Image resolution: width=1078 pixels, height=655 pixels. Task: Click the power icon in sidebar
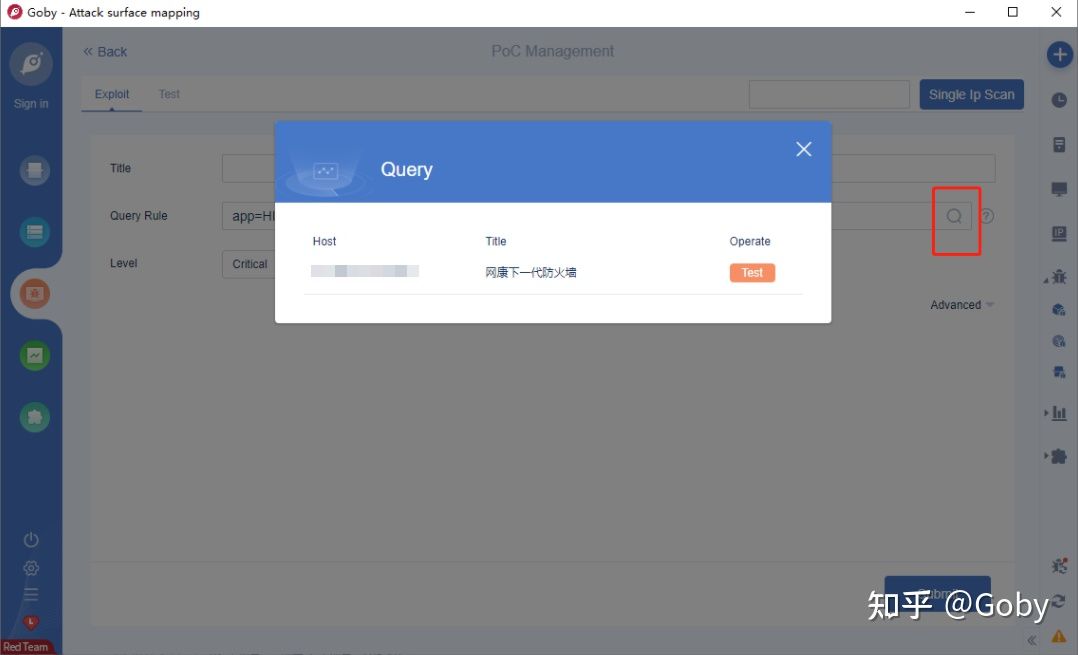[x=31, y=540]
